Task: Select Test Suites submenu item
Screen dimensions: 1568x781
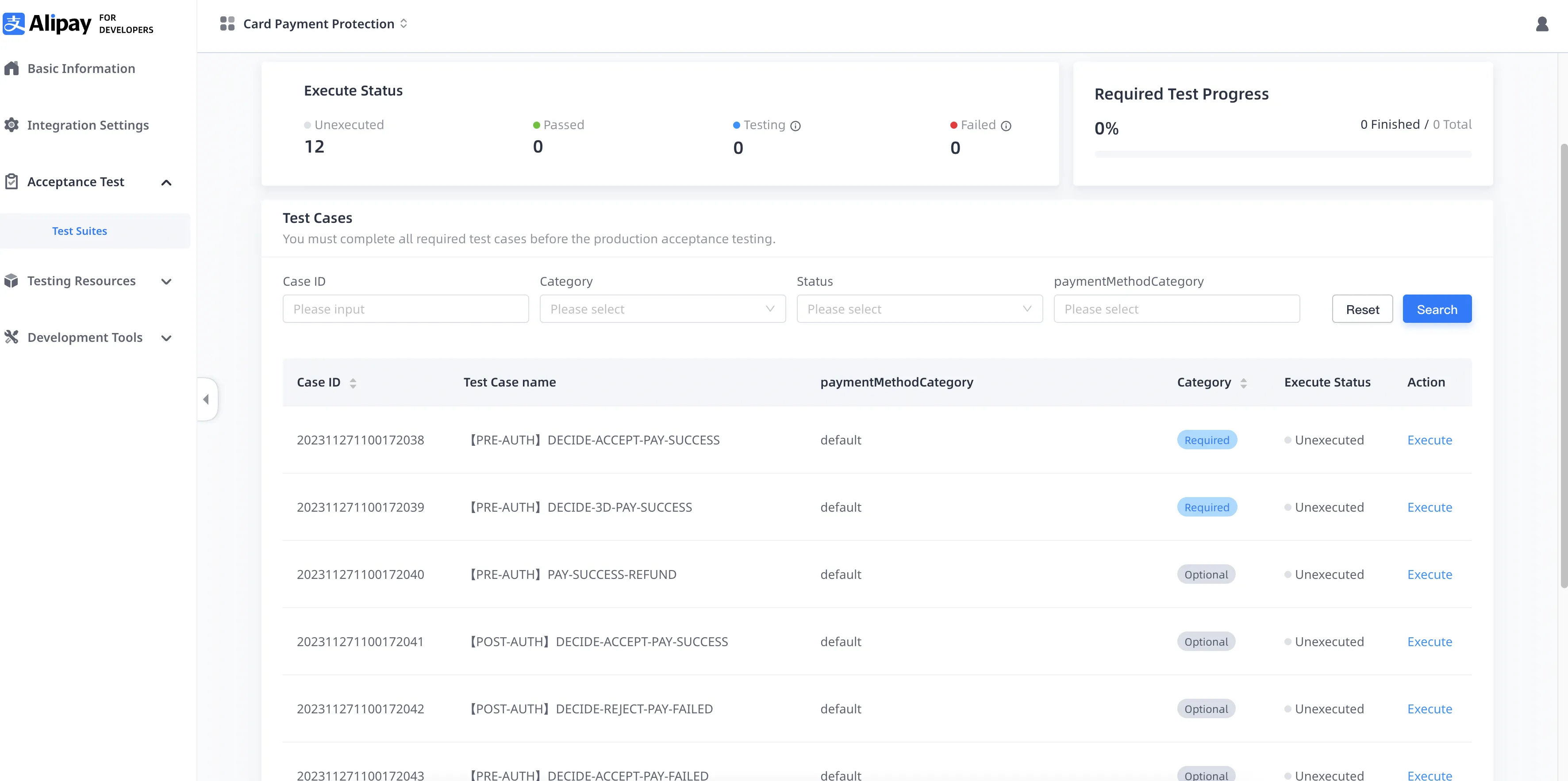Action: click(x=79, y=231)
